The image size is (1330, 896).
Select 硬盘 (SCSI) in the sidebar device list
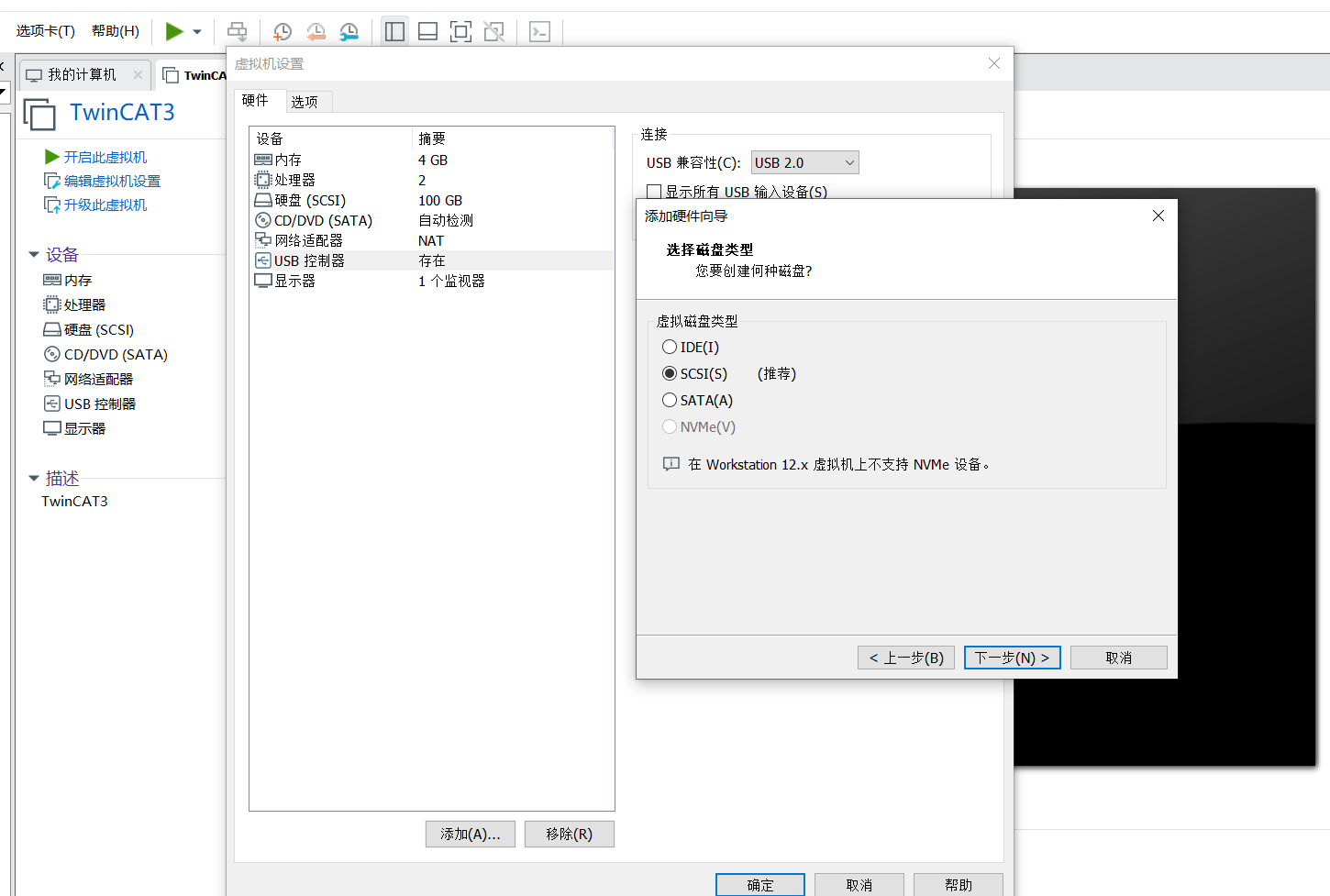click(x=89, y=329)
